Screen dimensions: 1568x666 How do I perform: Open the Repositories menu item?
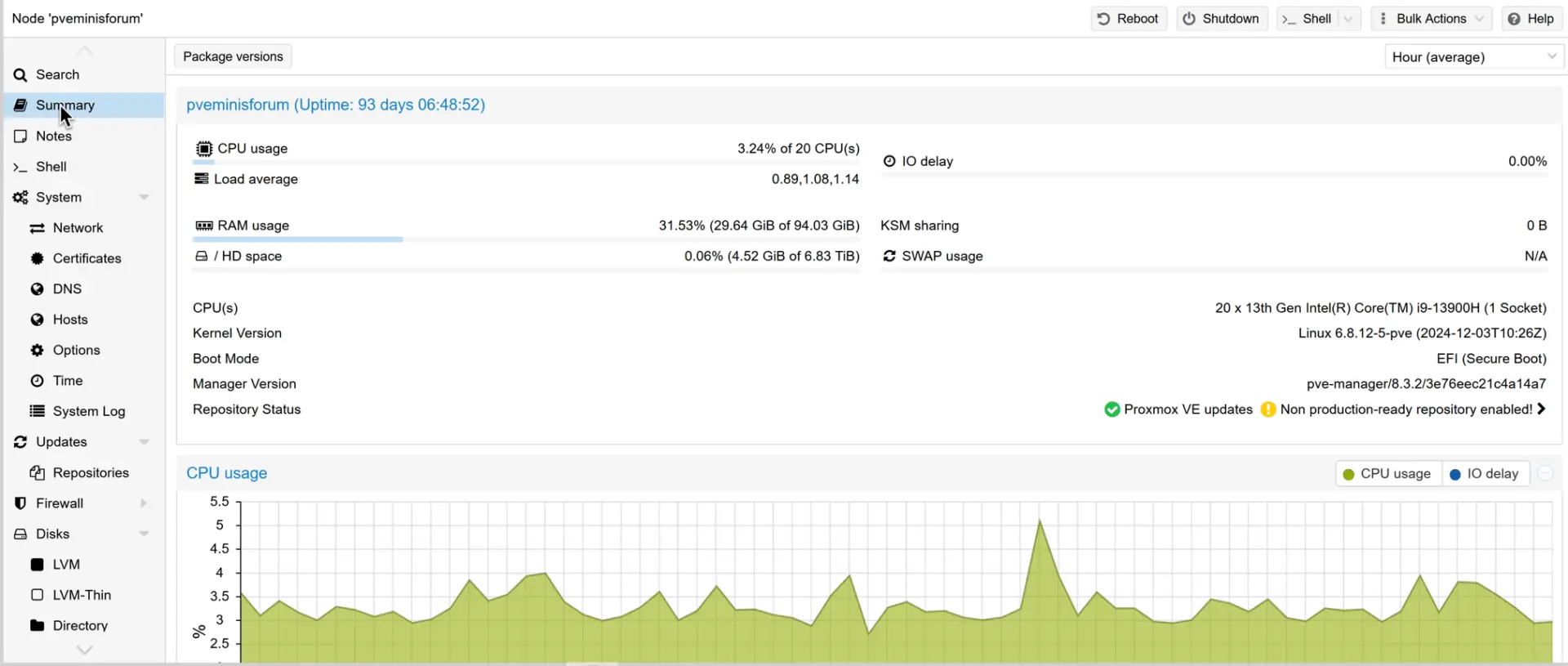[x=84, y=472]
